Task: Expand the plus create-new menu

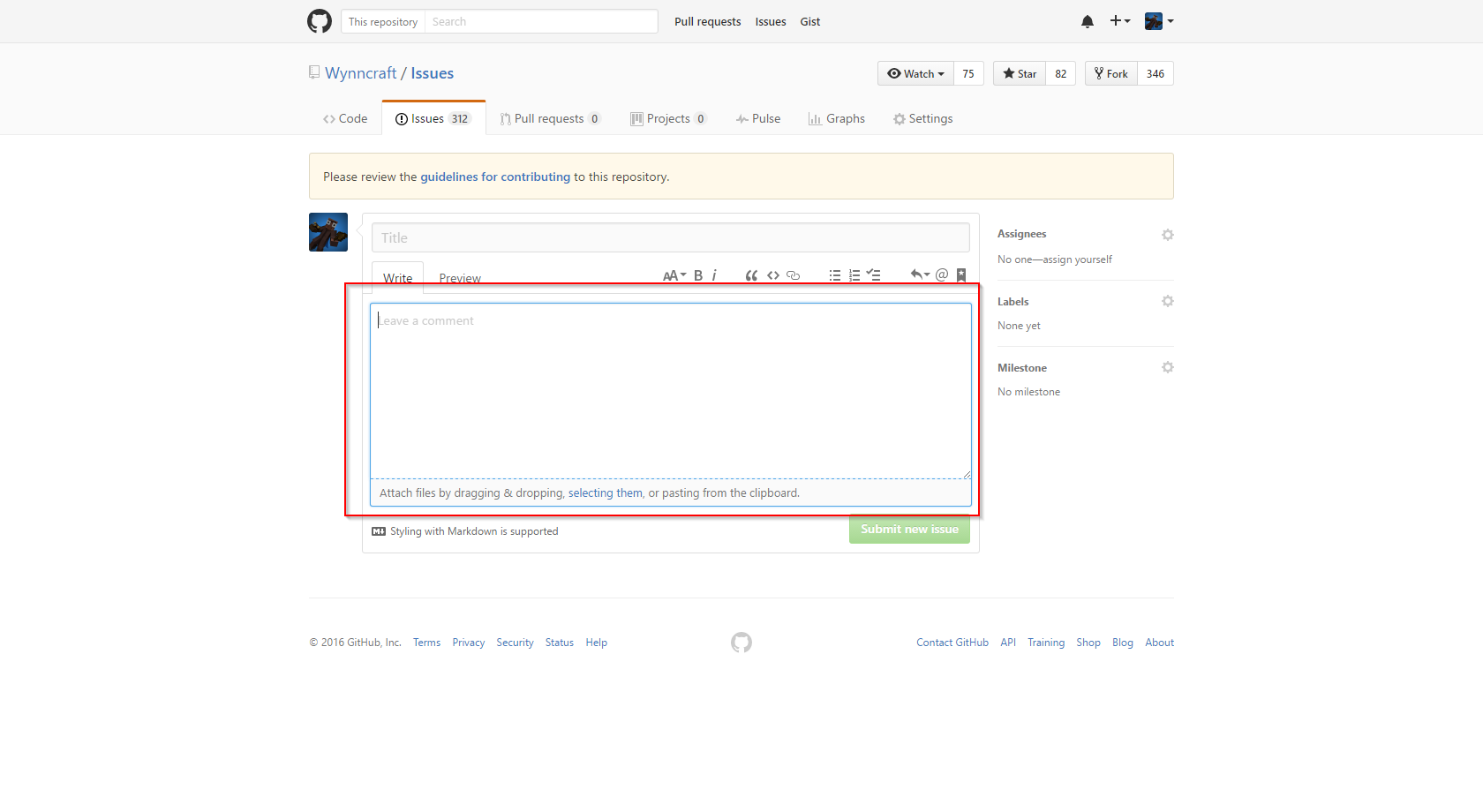Action: pos(1120,21)
